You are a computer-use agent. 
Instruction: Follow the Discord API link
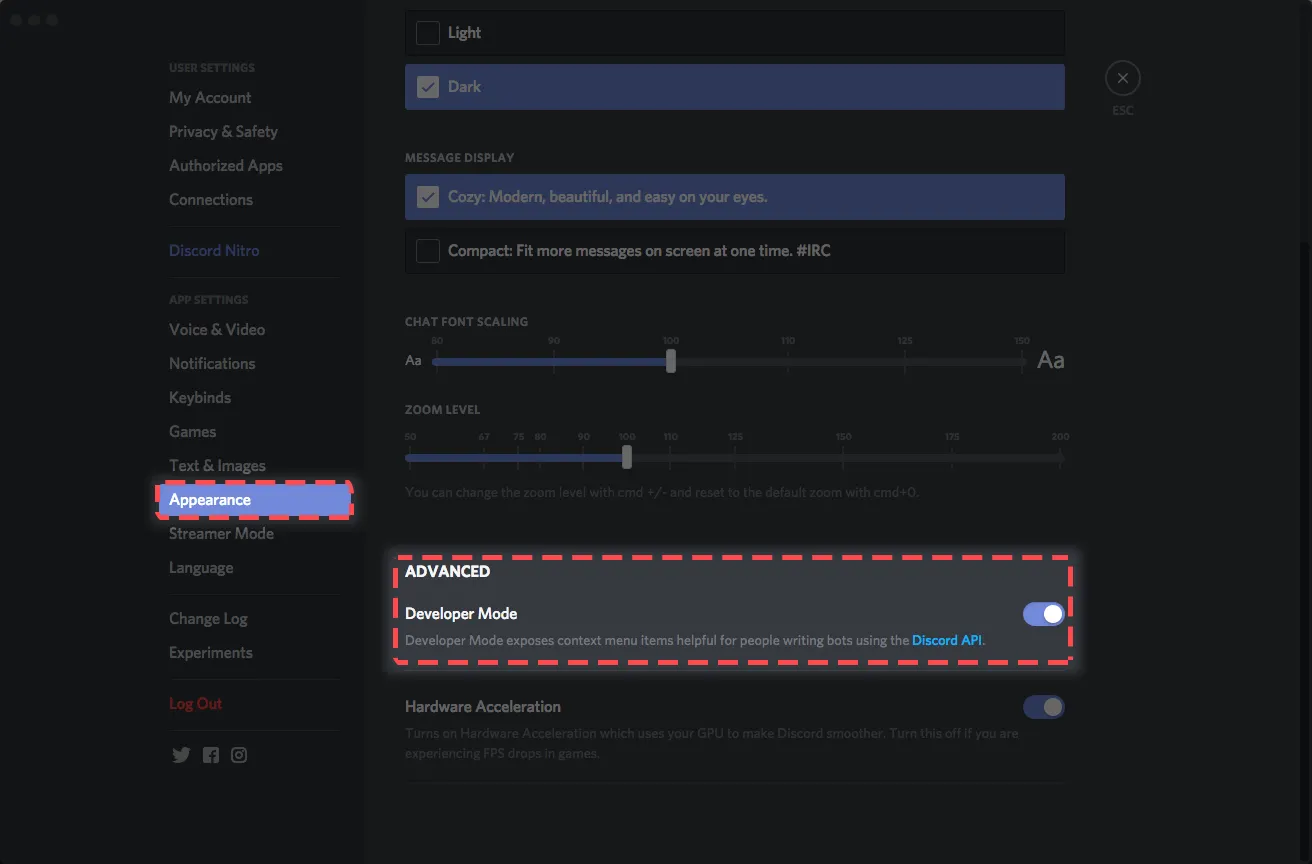(947, 640)
